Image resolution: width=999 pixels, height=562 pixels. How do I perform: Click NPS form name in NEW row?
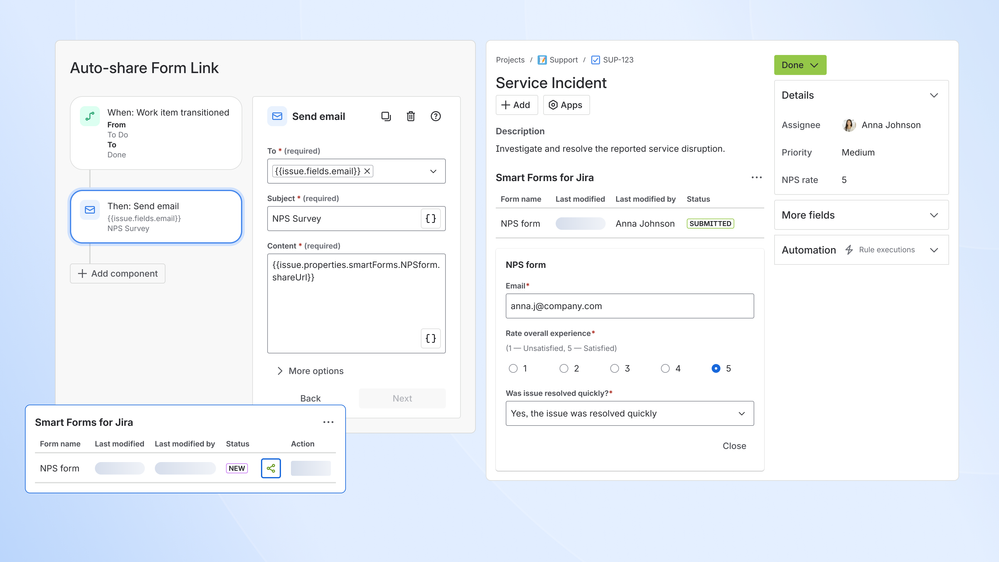59,468
